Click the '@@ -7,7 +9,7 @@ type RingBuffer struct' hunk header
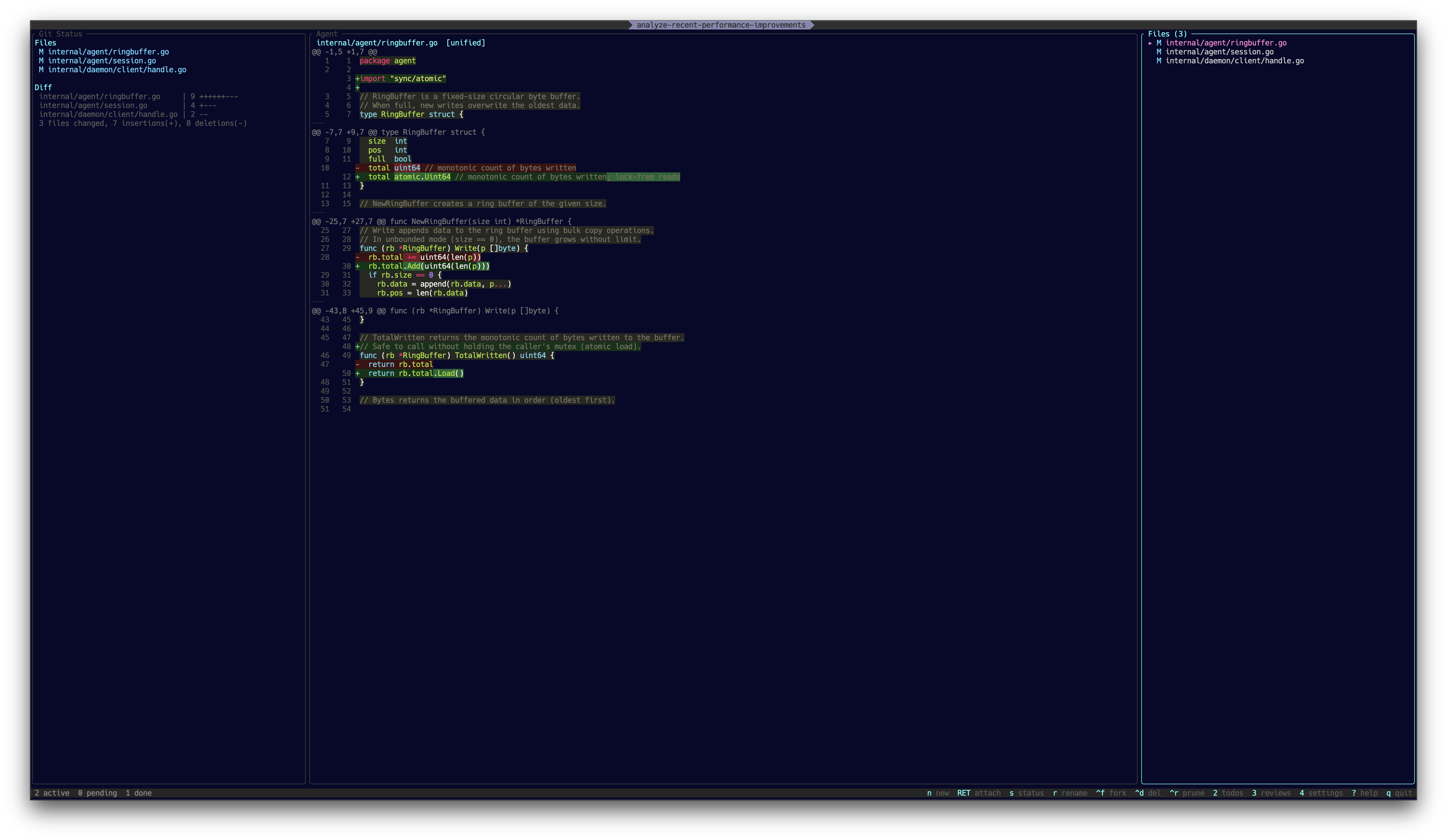1447x840 pixels. coord(399,133)
